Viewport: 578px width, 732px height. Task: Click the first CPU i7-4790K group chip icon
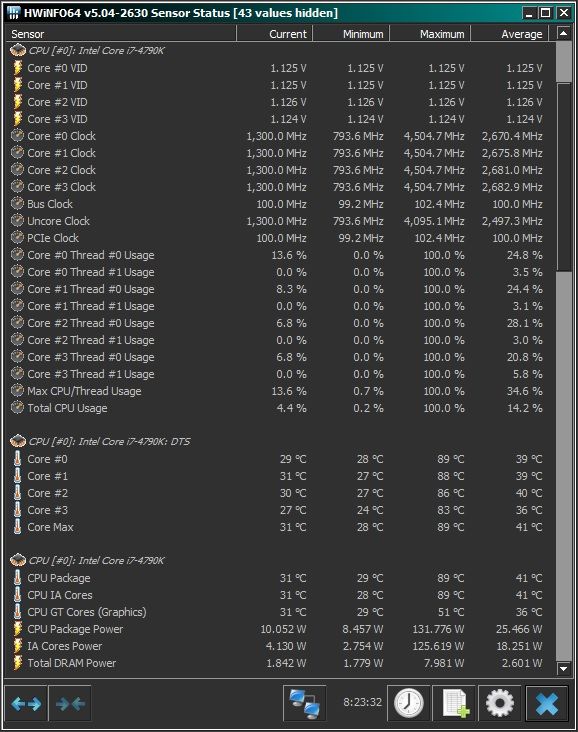coord(18,50)
